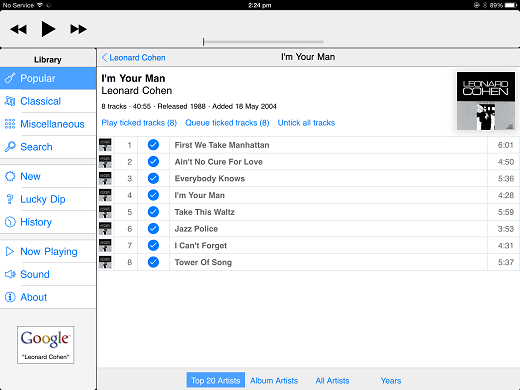The height and width of the screenshot is (390, 520).
Task: Click Untick all tracks
Action: click(x=306, y=123)
